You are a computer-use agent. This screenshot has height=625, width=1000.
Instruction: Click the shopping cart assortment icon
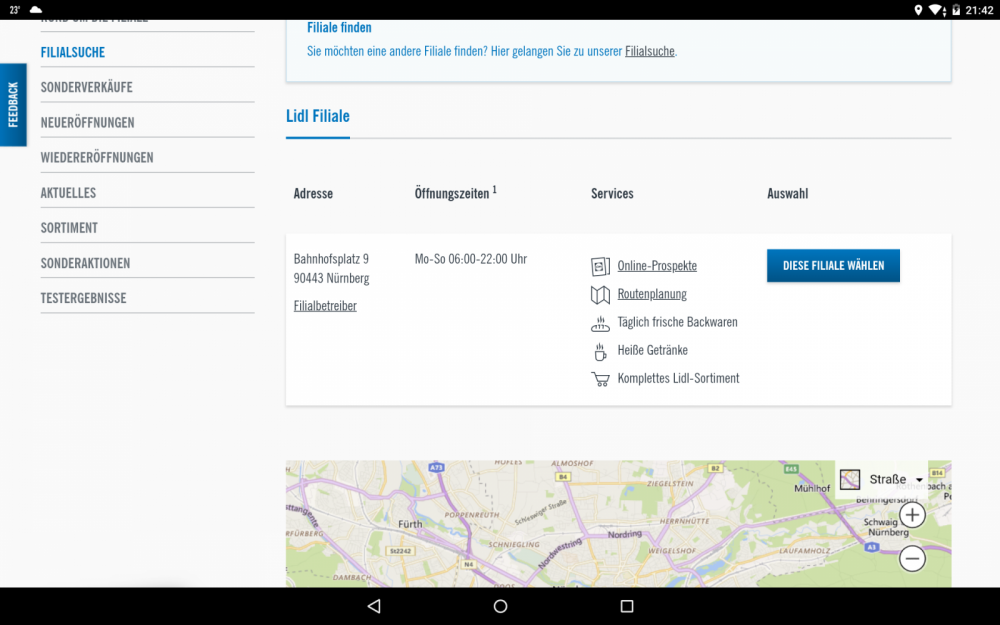[600, 379]
